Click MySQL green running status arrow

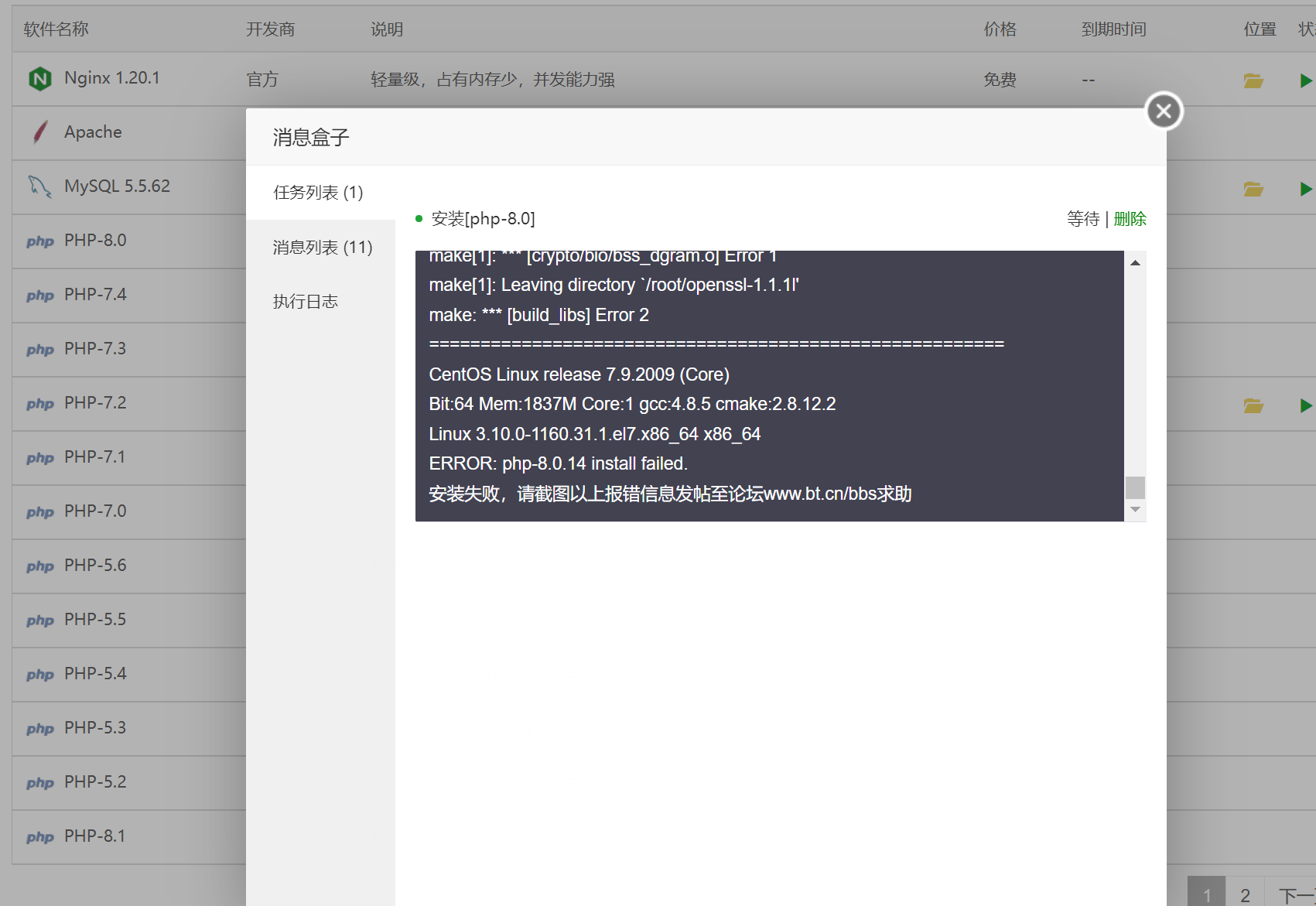pyautogui.click(x=1306, y=189)
